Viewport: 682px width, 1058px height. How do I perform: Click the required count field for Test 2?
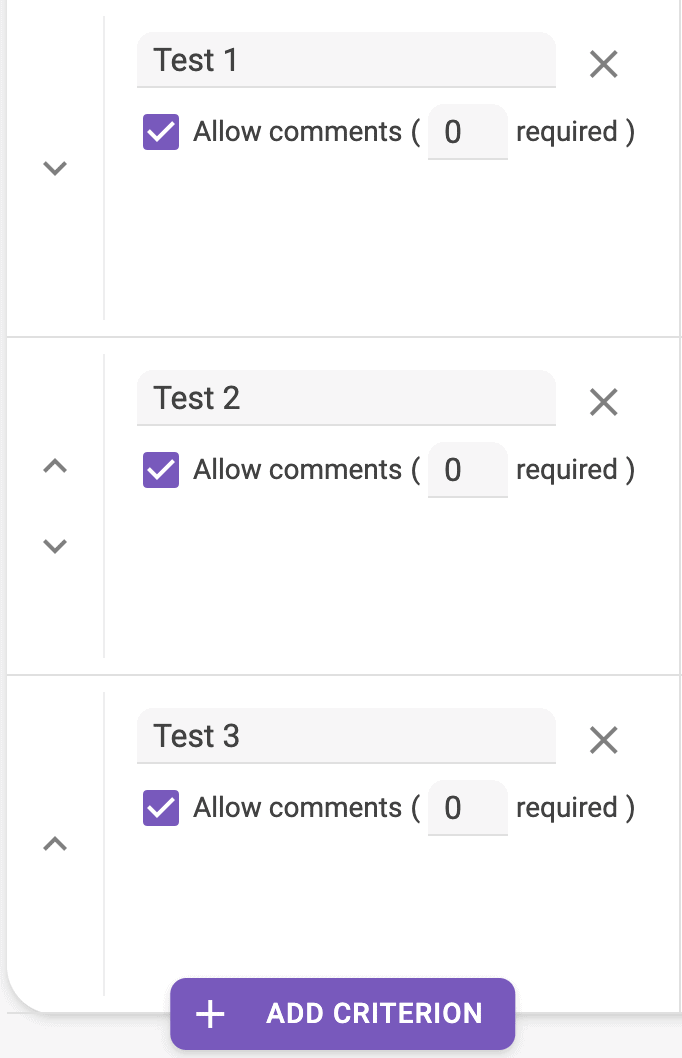(467, 469)
